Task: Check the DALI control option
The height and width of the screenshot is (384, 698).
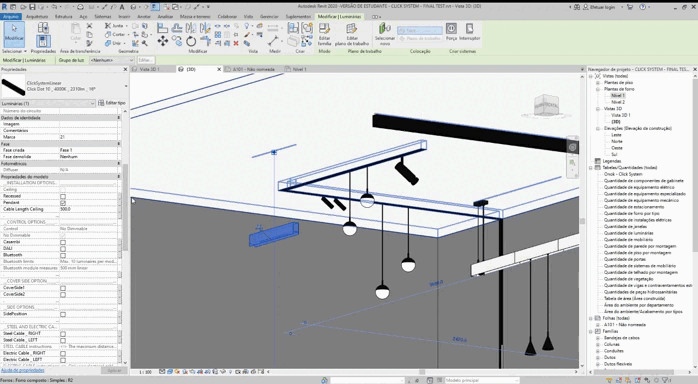Action: point(63,249)
